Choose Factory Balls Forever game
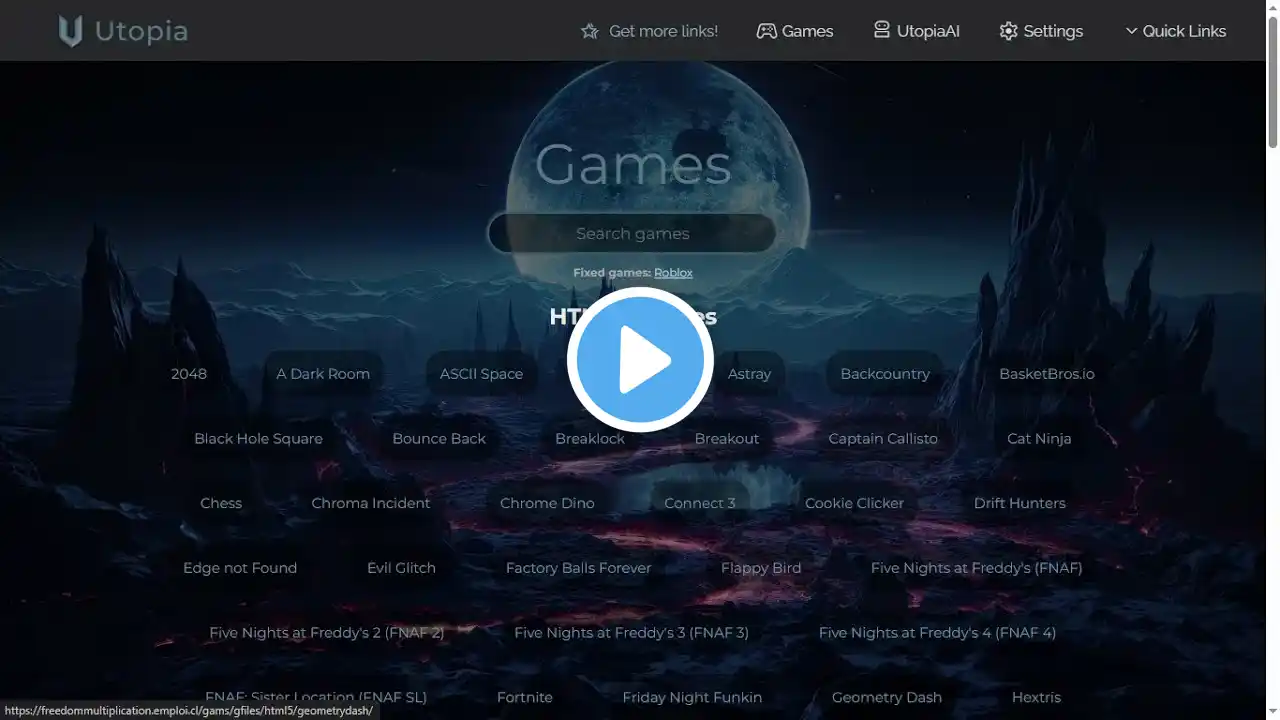The image size is (1280, 720). [578, 568]
